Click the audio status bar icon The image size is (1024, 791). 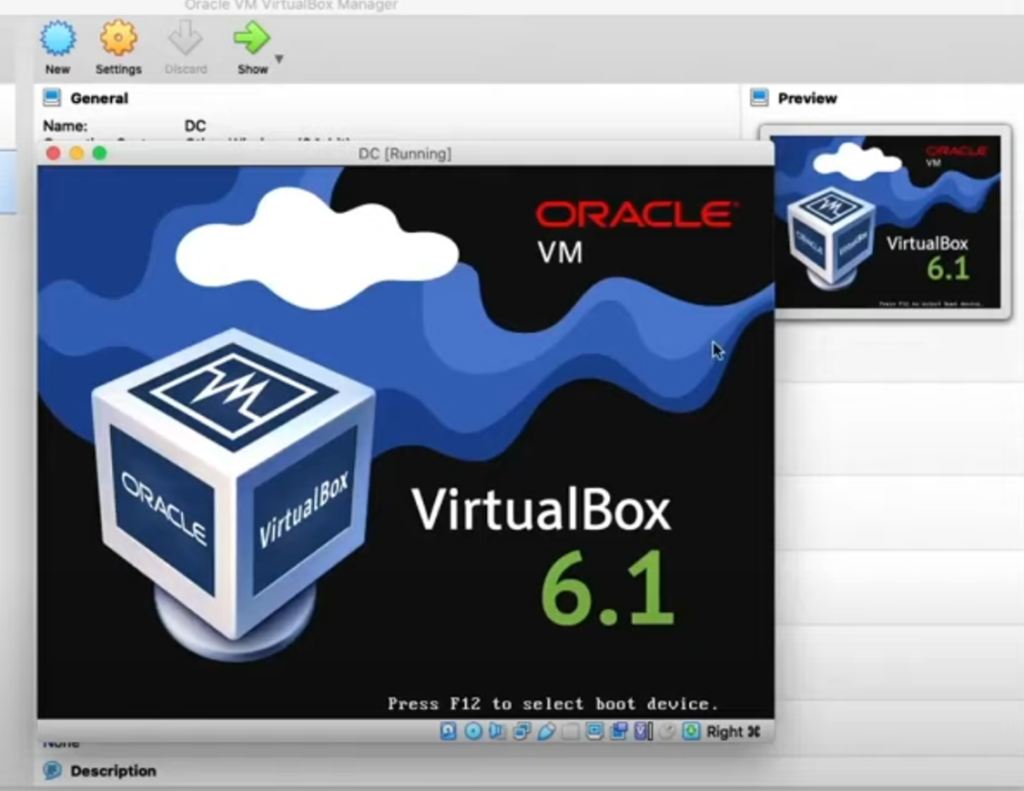(497, 732)
